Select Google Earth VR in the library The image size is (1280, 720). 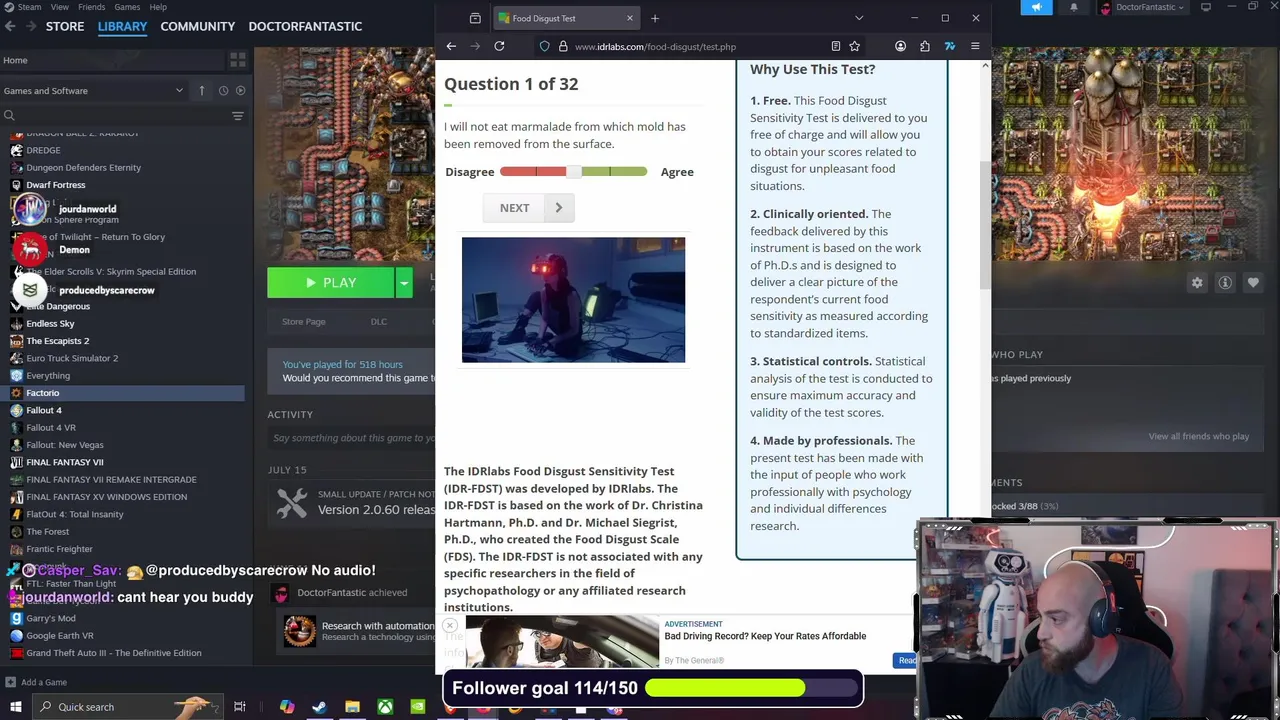coord(60,635)
